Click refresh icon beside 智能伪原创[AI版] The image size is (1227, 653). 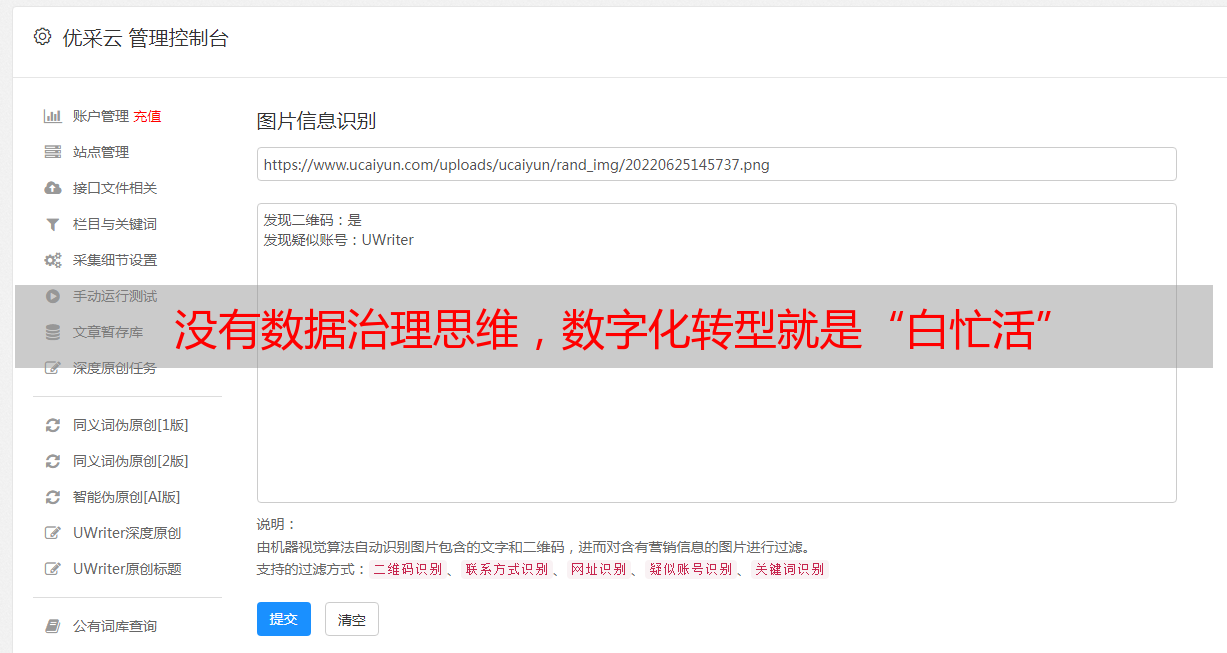point(53,497)
